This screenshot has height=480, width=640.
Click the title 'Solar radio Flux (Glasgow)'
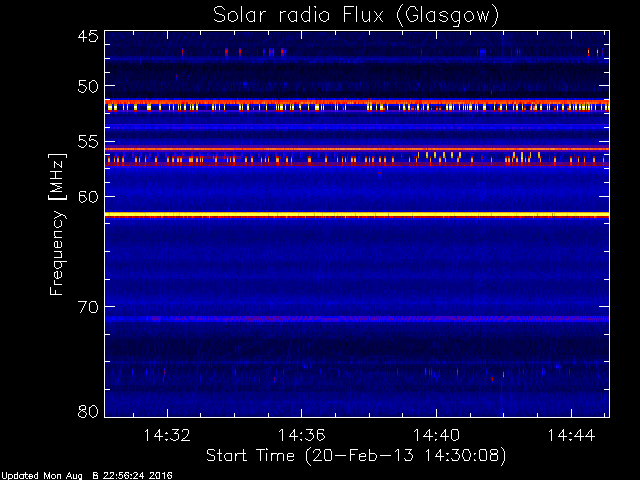[356, 16]
